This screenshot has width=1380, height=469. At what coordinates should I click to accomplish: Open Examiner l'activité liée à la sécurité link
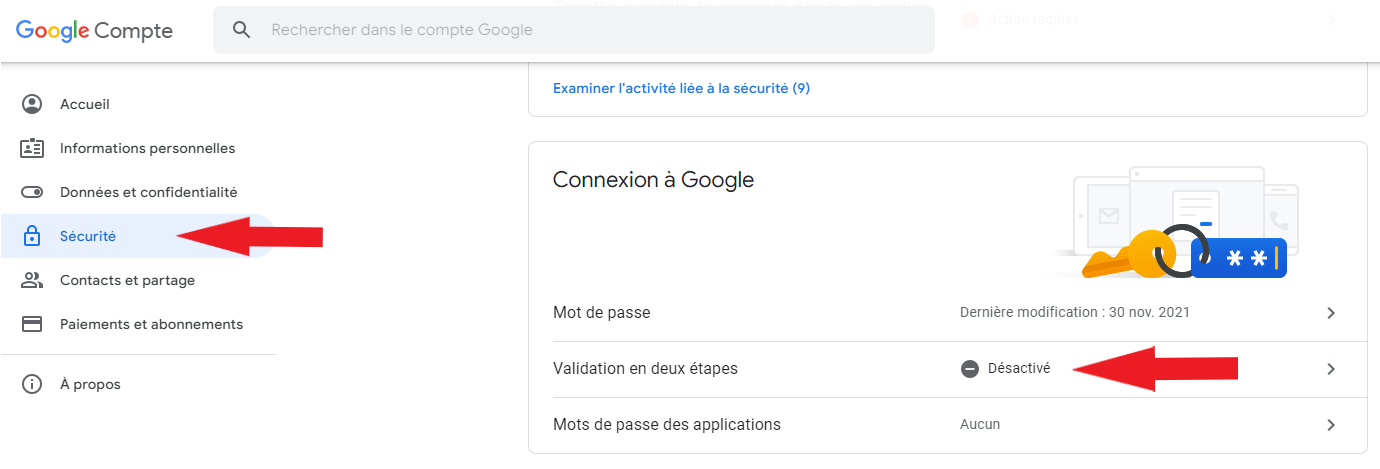(x=681, y=88)
